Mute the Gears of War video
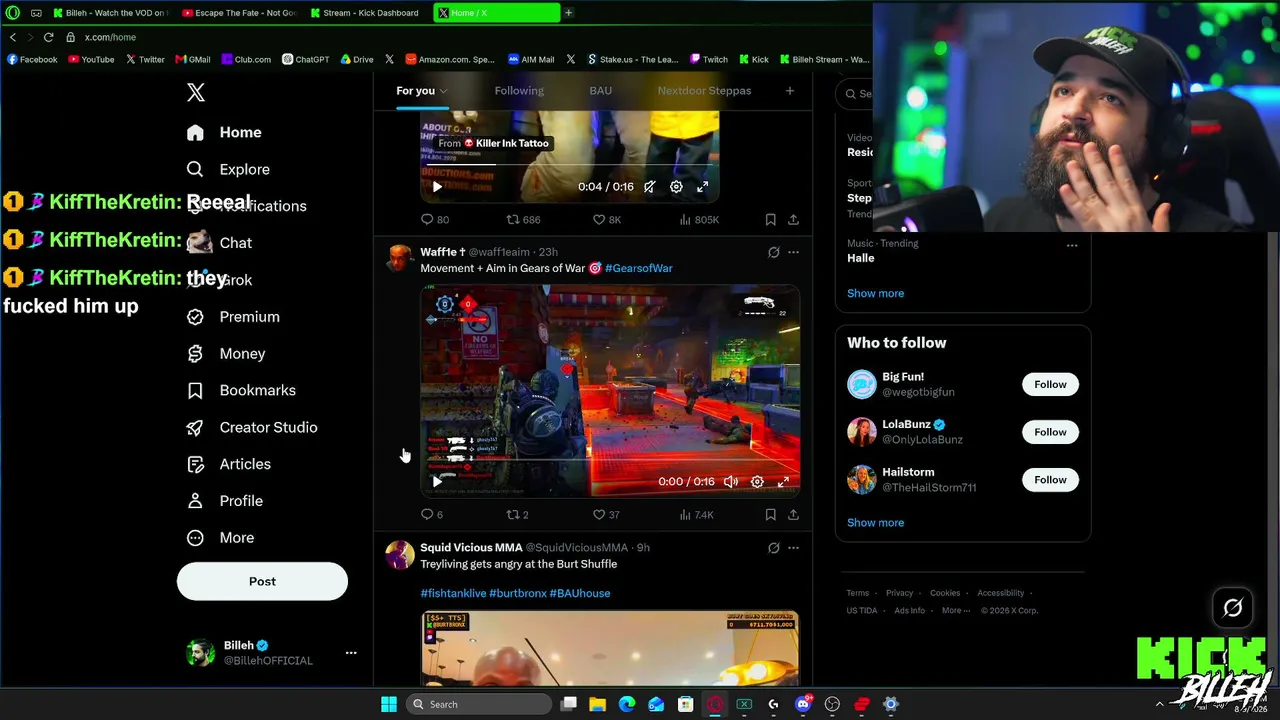The width and height of the screenshot is (1280, 720). coord(731,482)
